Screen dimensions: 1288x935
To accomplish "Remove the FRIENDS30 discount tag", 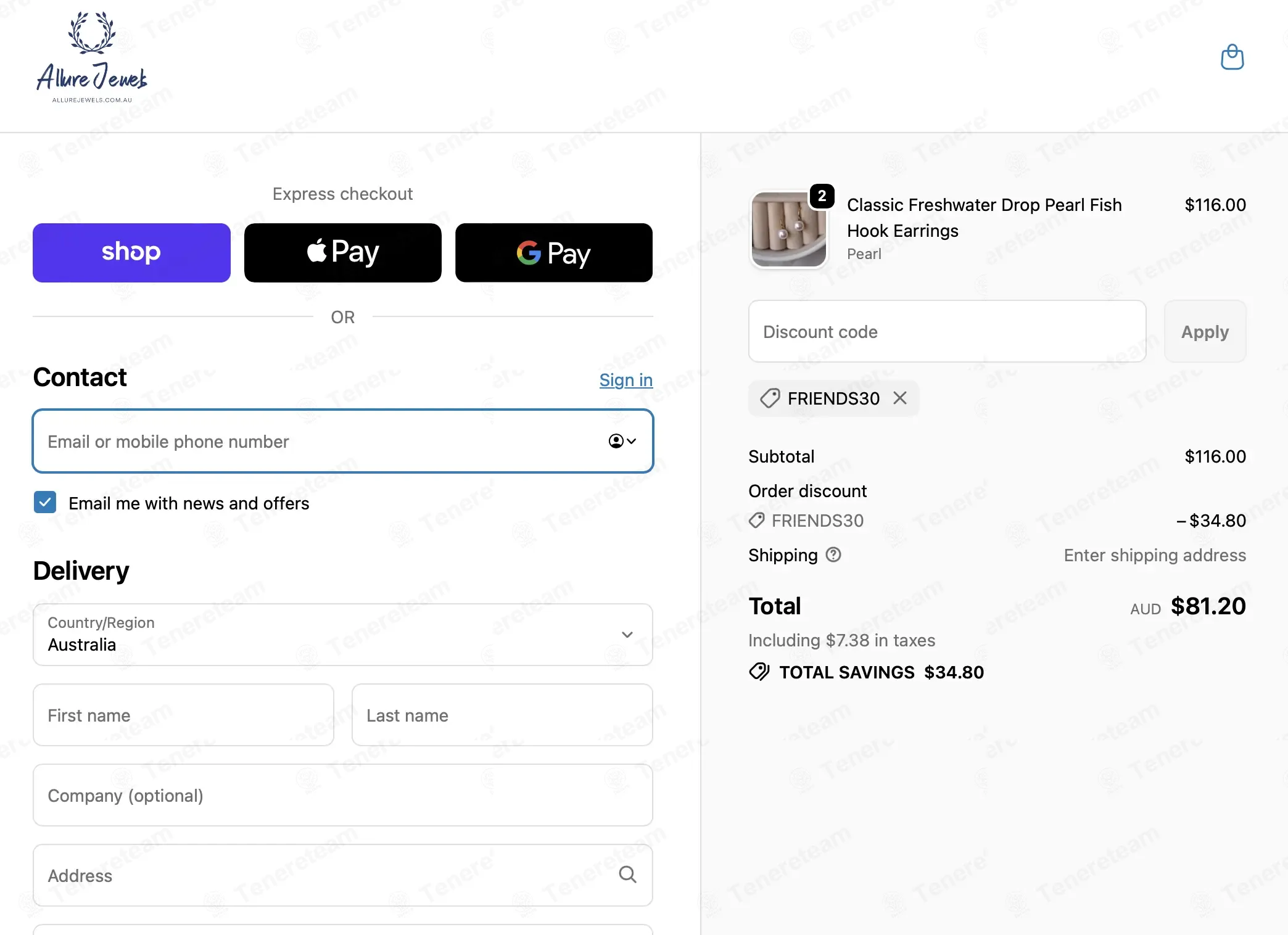I will [x=900, y=398].
